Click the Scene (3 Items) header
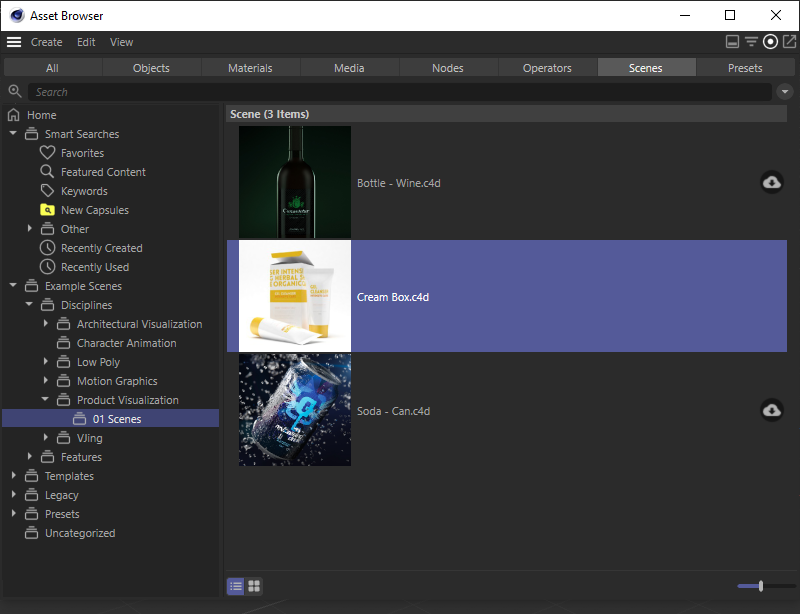This screenshot has width=800, height=614. [507, 114]
